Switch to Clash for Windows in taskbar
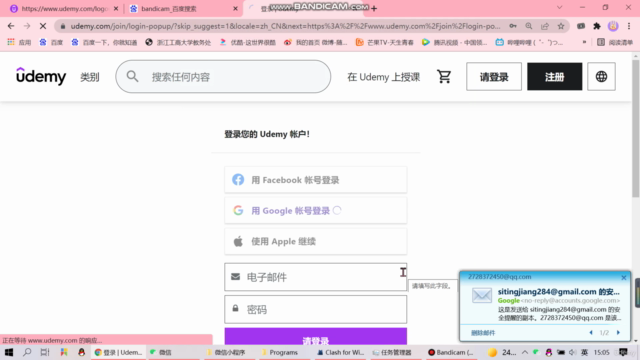Image resolution: width=640 pixels, height=360 pixels. point(341,352)
